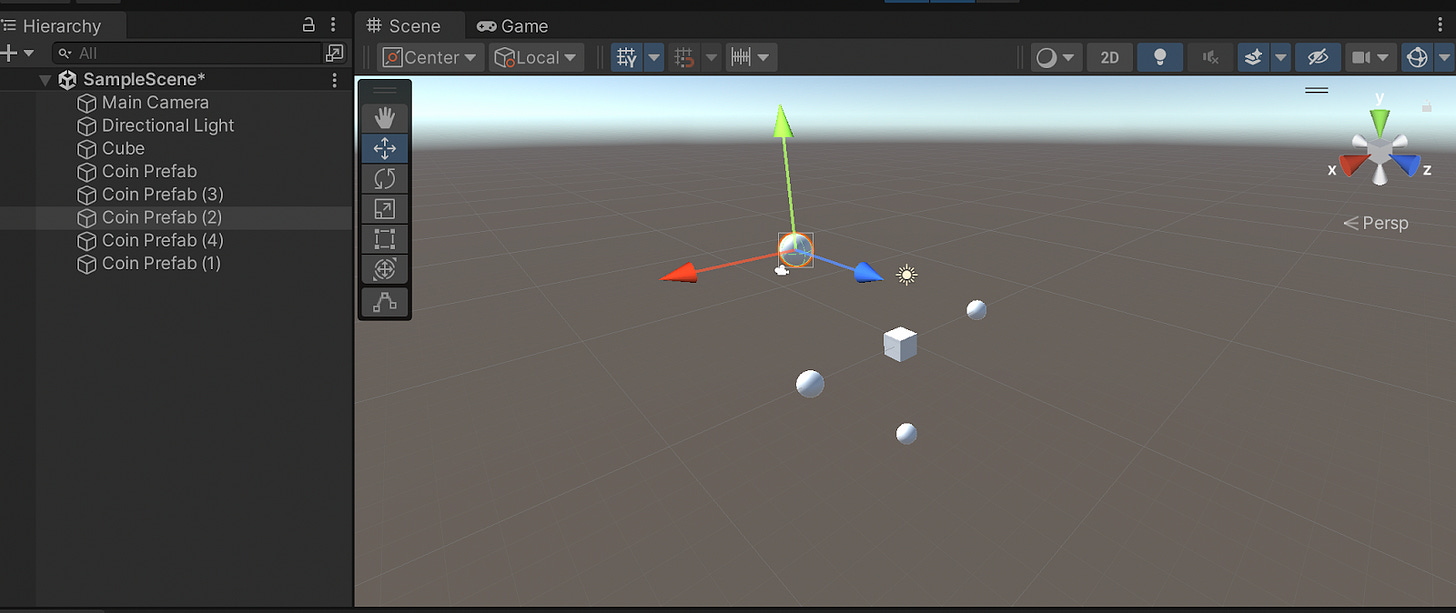Click the center cube of orientation gizmo
The height and width of the screenshot is (613, 1456).
(x=1380, y=151)
